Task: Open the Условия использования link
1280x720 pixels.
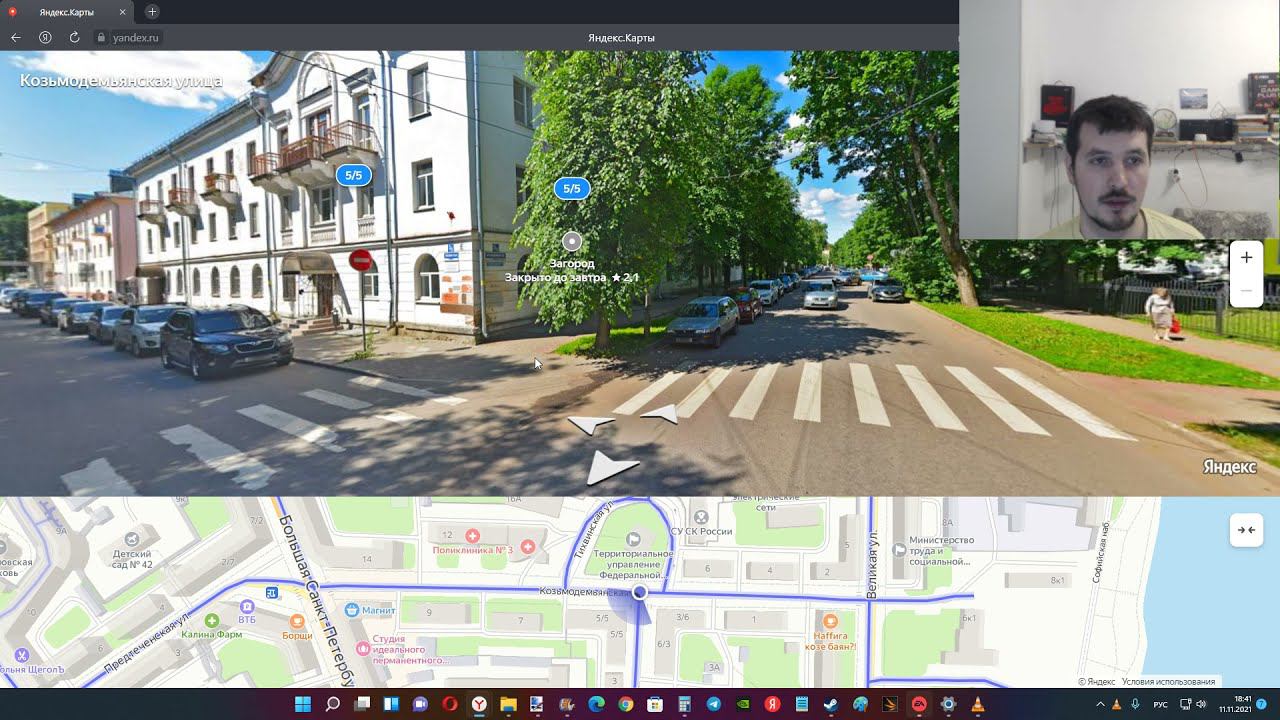Action: pos(1168,682)
